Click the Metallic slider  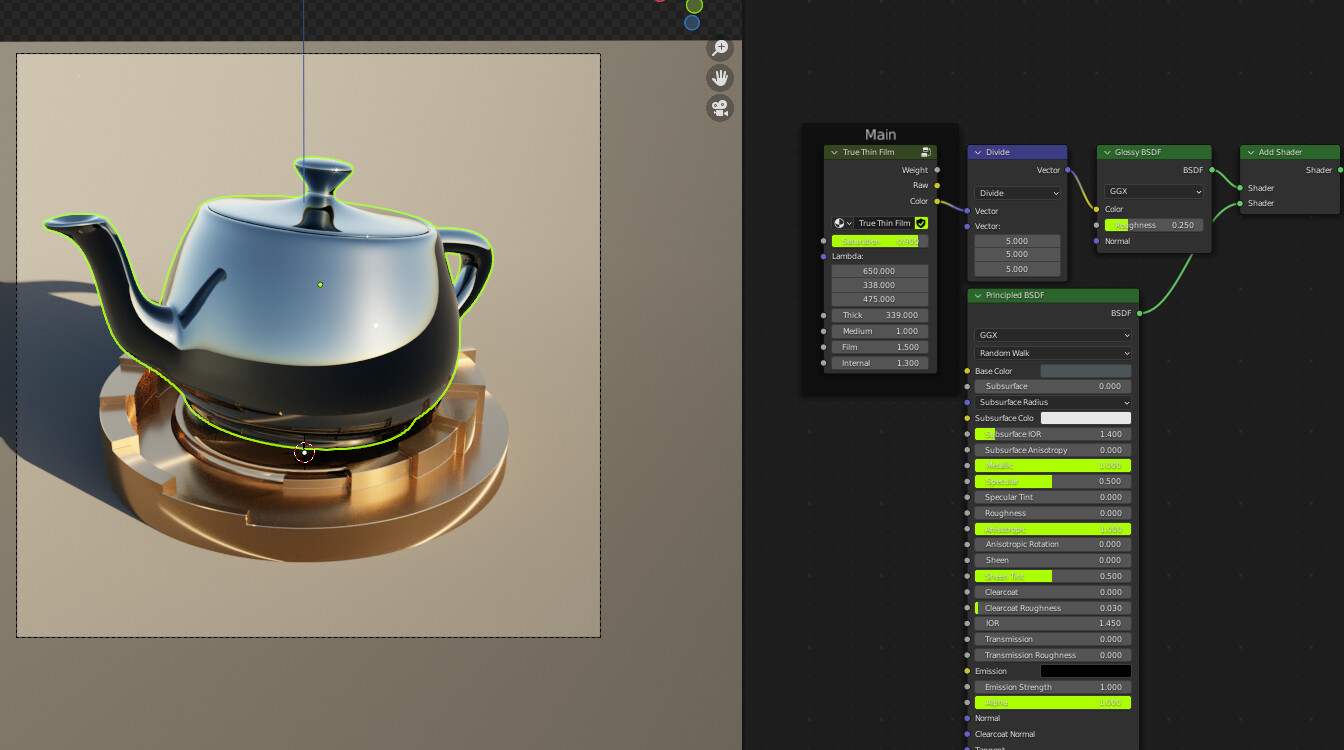click(x=1053, y=466)
